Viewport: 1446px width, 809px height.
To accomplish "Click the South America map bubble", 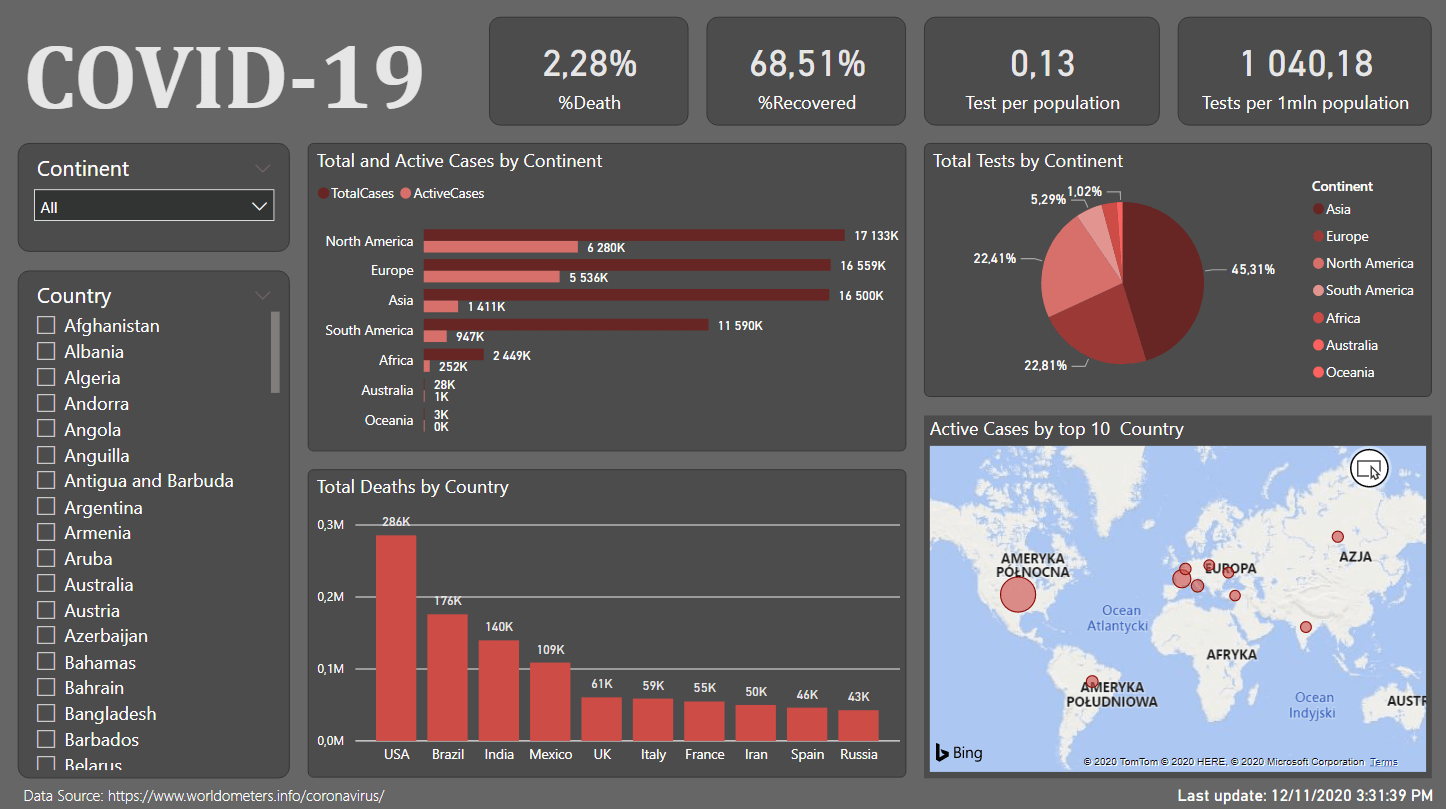I will point(1091,681).
